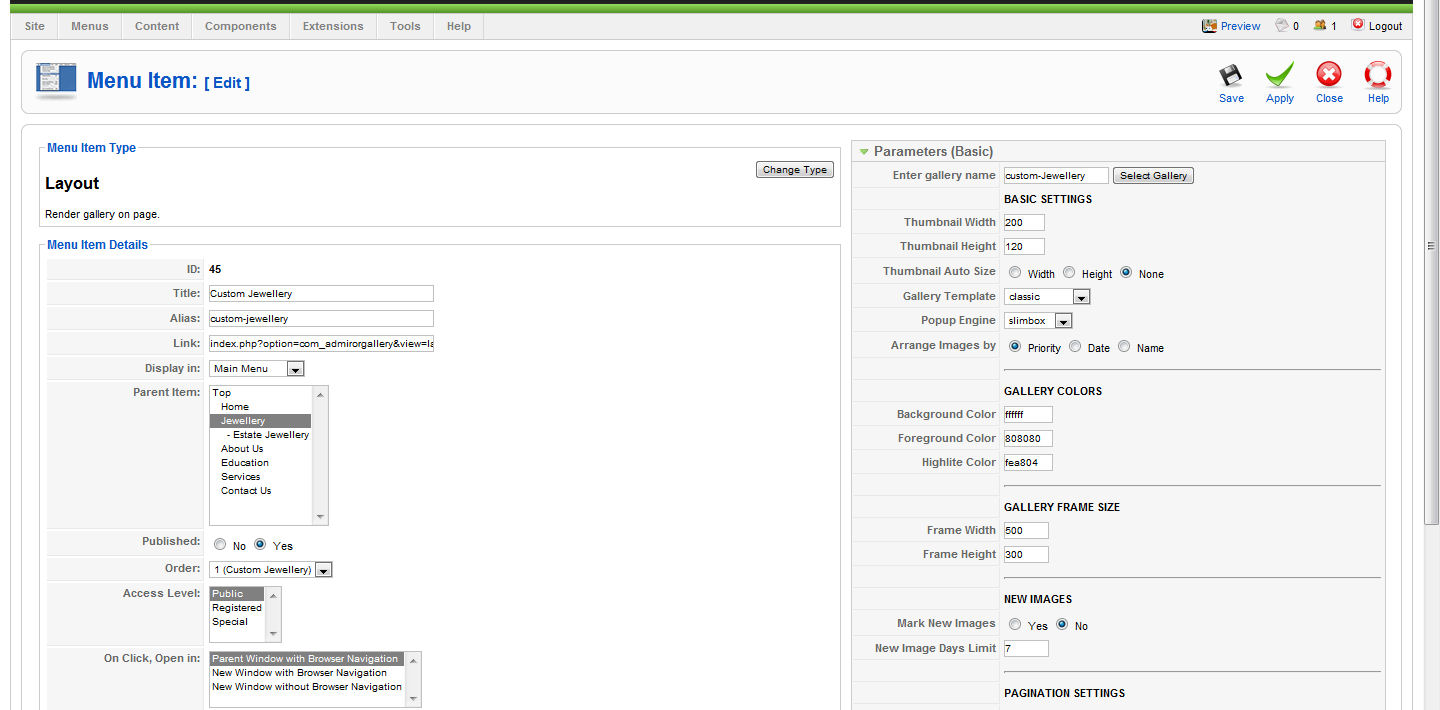
Task: Arrange images by Date
Action: 1075,346
